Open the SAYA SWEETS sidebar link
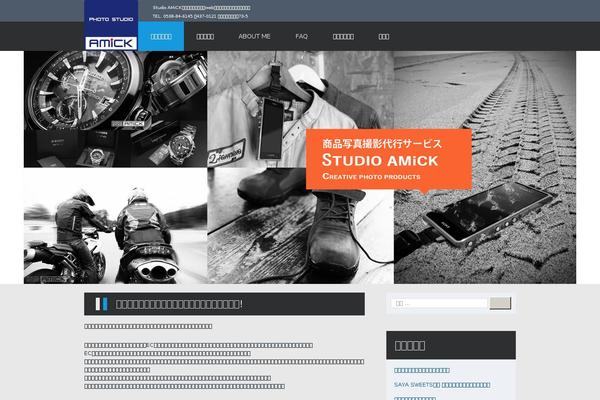The image size is (600, 400). pos(442,385)
